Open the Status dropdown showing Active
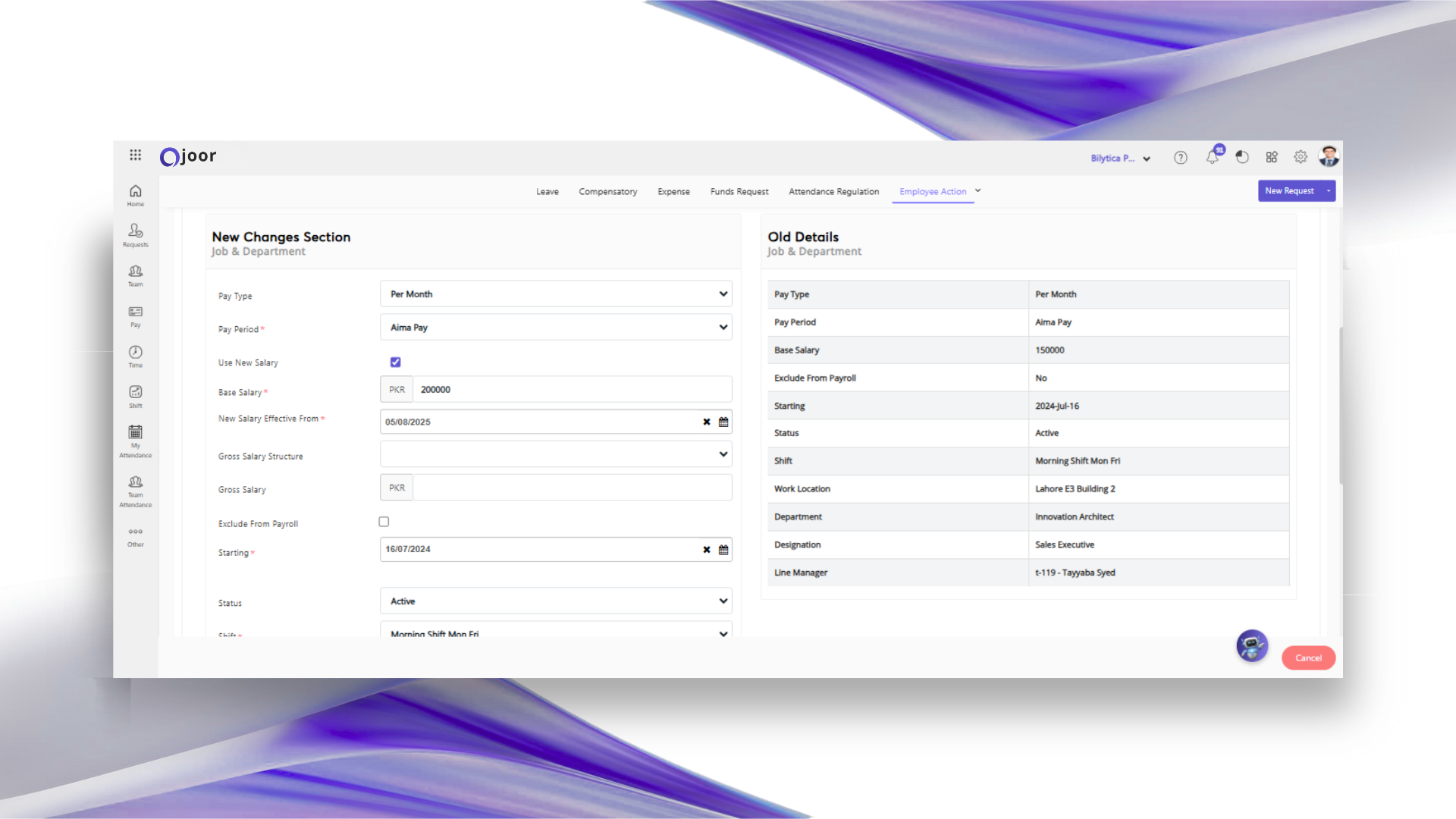 (556, 601)
